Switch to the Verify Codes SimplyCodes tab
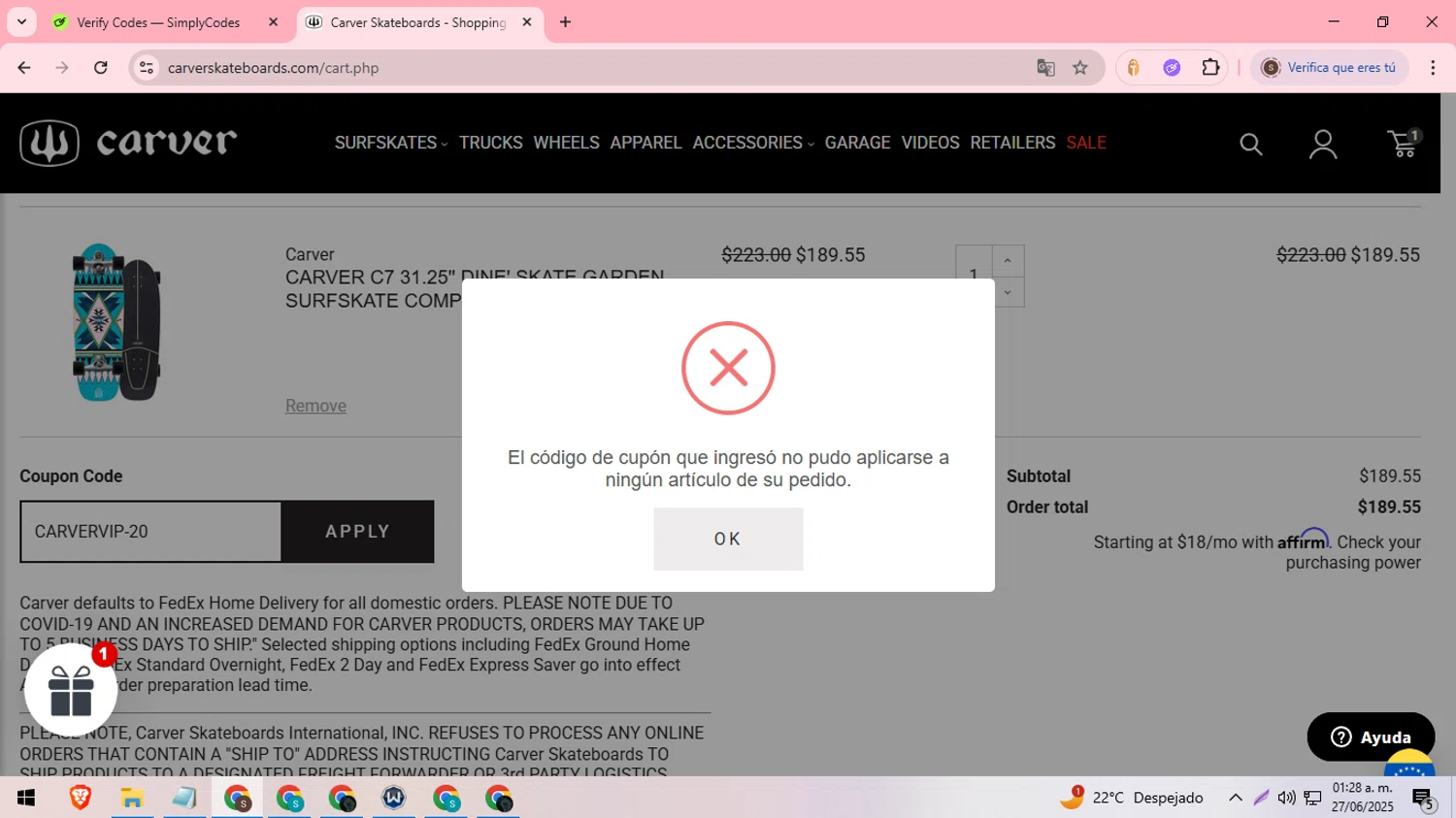 click(x=158, y=22)
